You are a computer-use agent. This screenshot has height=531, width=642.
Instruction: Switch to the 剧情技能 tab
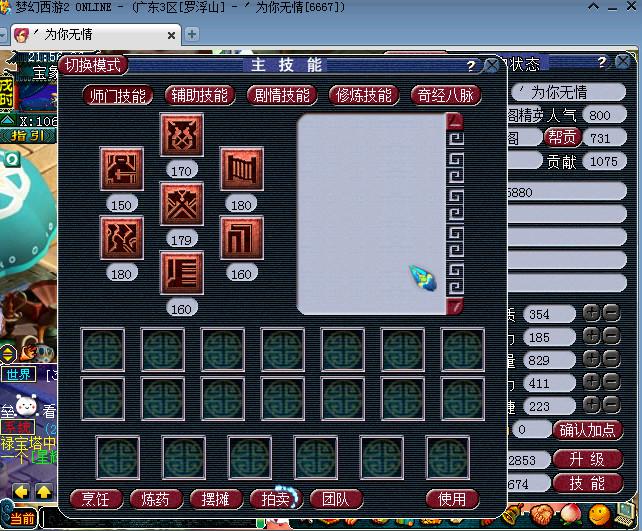[282, 95]
